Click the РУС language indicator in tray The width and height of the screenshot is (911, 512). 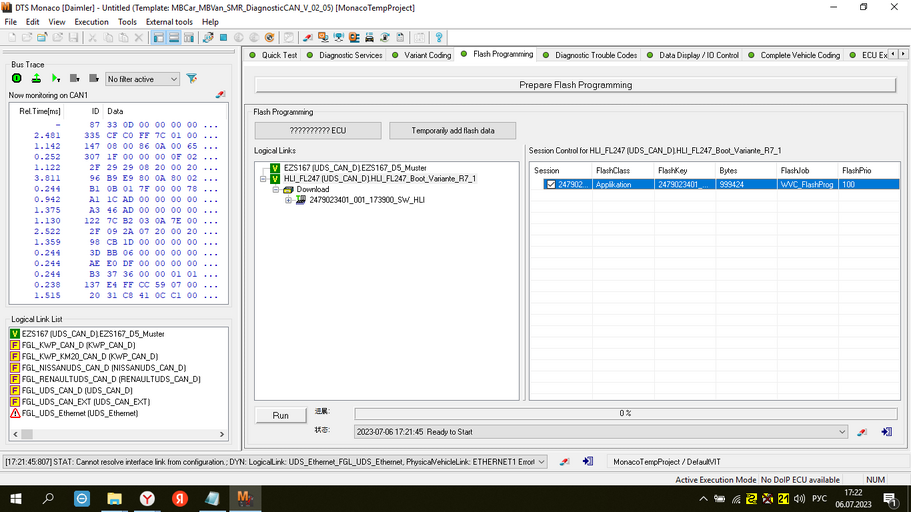tap(819, 499)
